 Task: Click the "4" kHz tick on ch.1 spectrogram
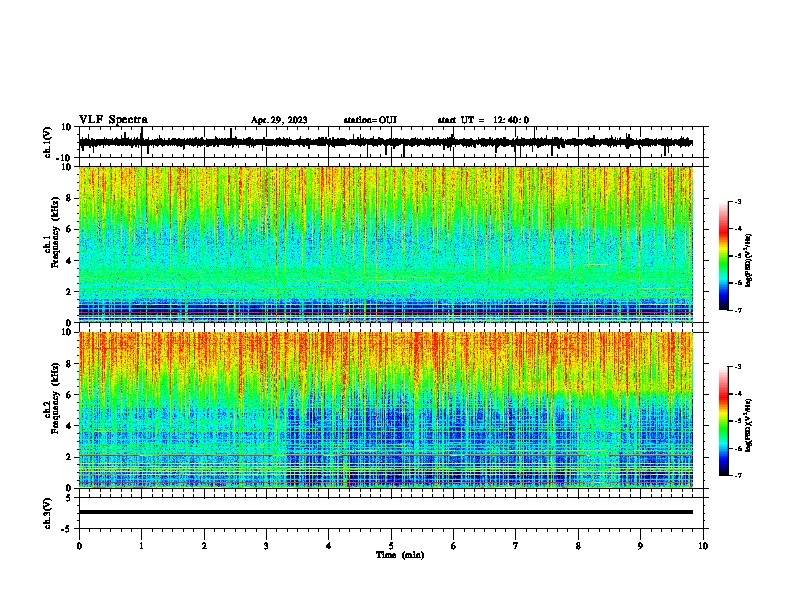point(69,261)
